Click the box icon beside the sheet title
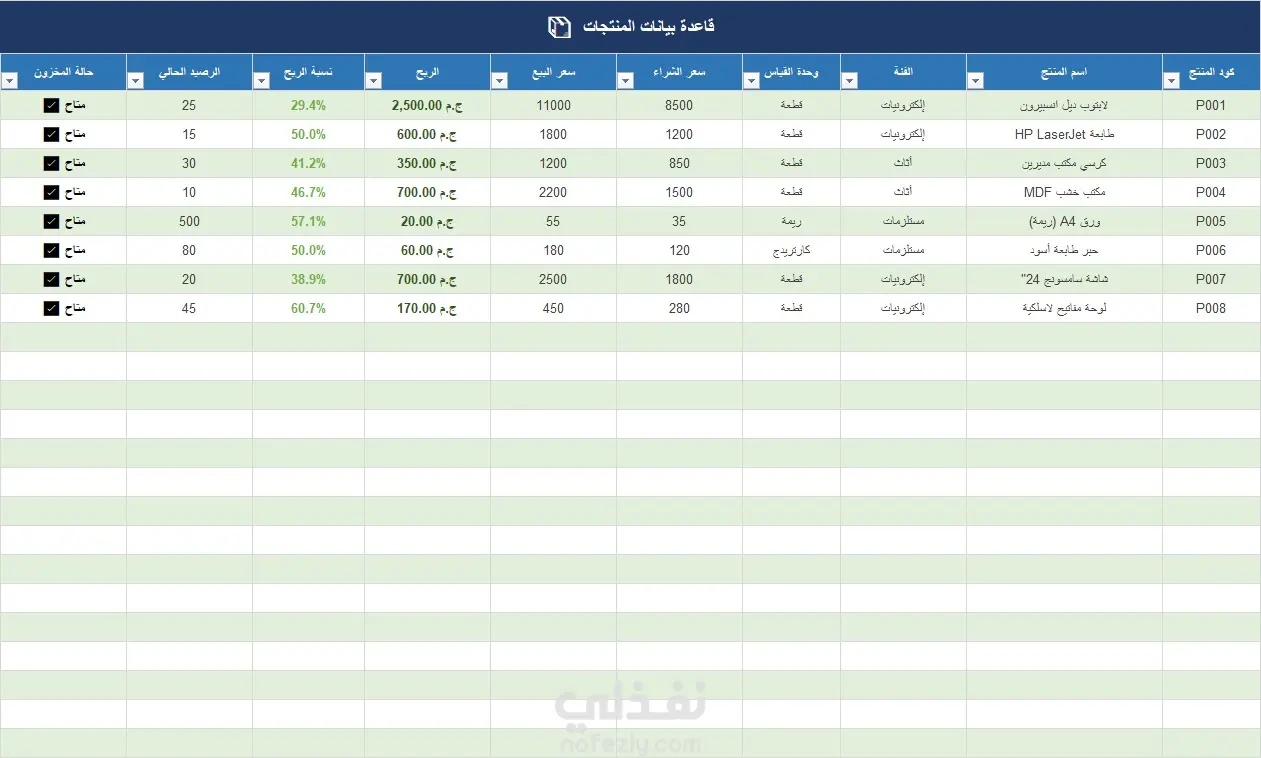This screenshot has height=758, width=1261. pyautogui.click(x=560, y=27)
